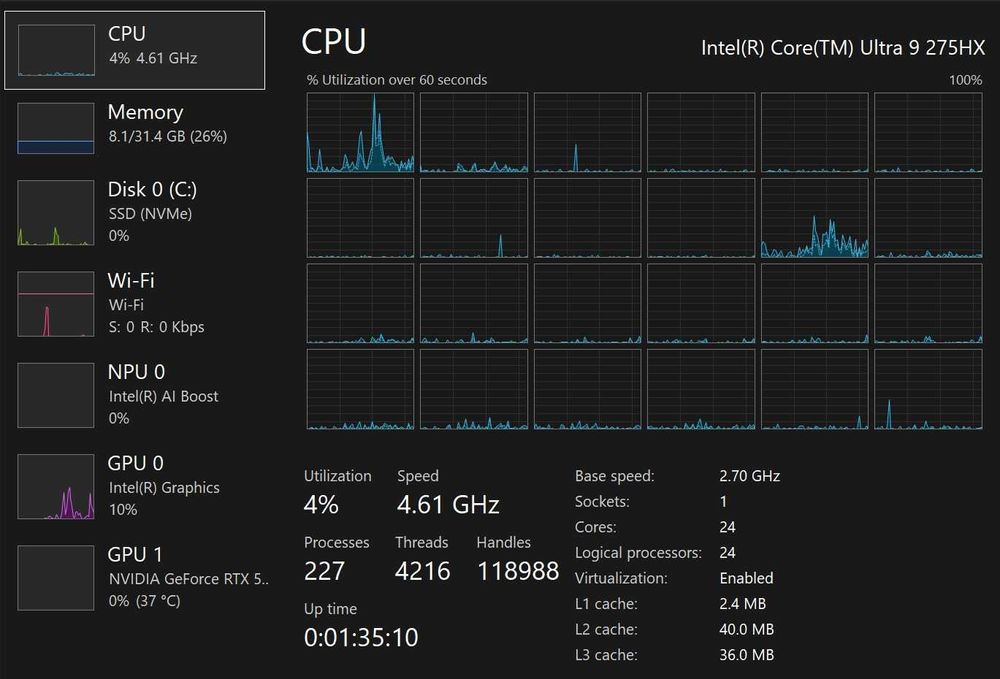Click the 4.61 GHz Speed value
Viewport: 1000px width, 679px height.
448,505
